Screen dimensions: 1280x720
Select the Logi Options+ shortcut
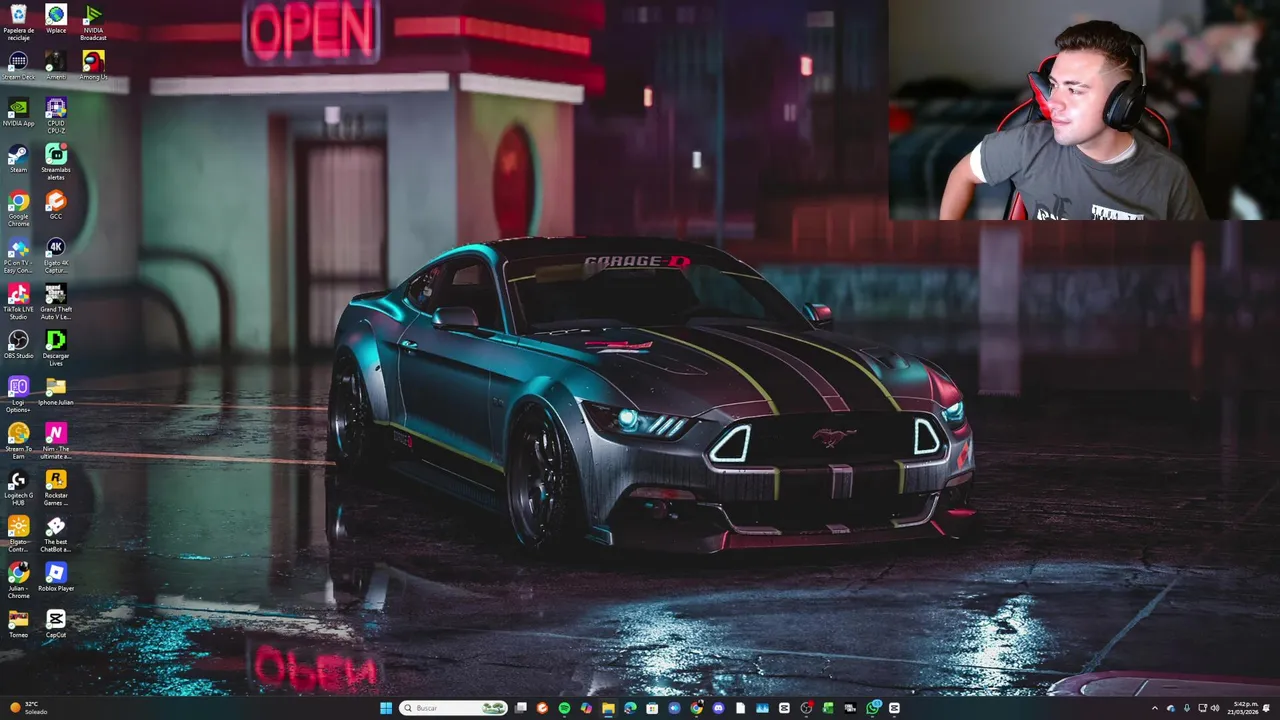point(18,394)
